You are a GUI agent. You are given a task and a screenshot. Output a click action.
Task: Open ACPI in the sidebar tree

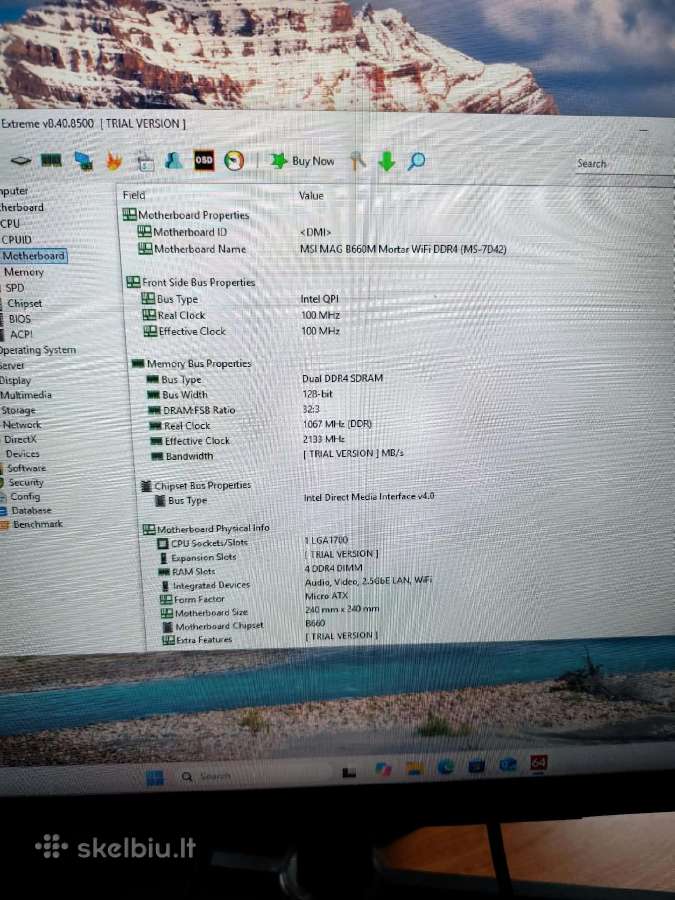(x=21, y=335)
